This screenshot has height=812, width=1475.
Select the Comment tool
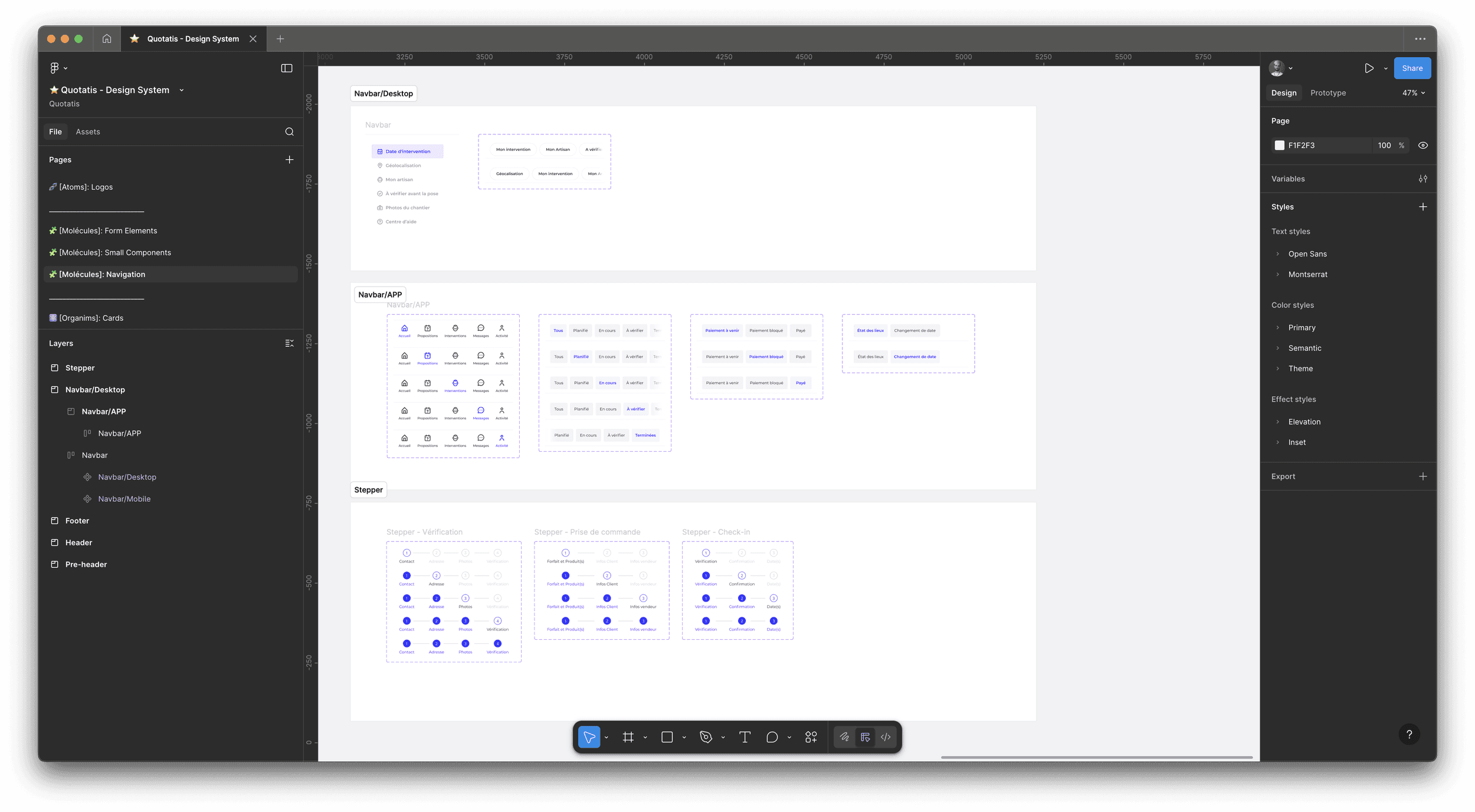(772, 737)
